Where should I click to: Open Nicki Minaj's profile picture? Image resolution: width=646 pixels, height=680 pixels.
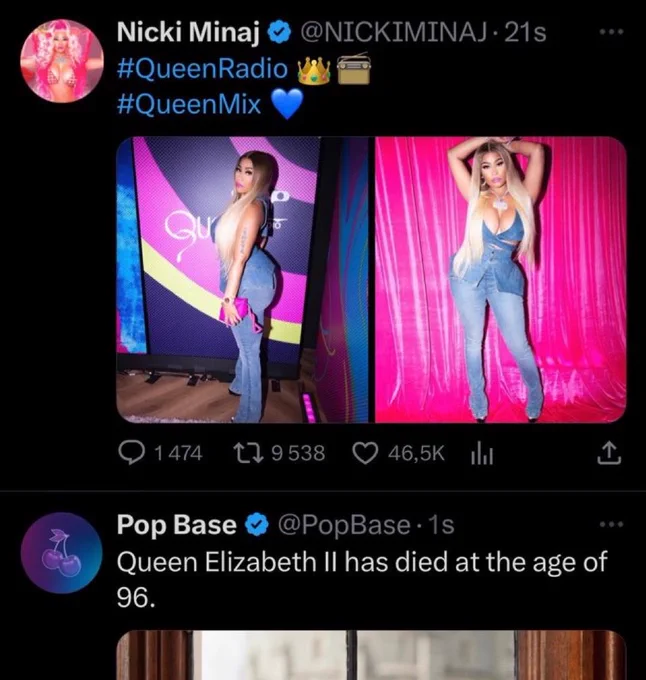point(62,61)
